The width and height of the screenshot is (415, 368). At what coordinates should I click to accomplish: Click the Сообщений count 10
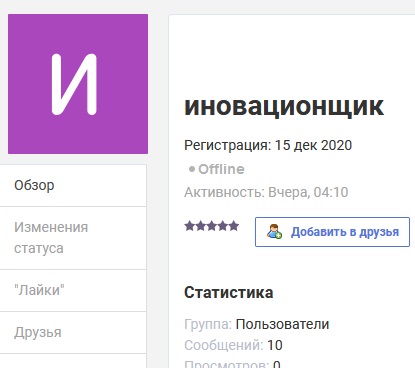[x=275, y=345]
